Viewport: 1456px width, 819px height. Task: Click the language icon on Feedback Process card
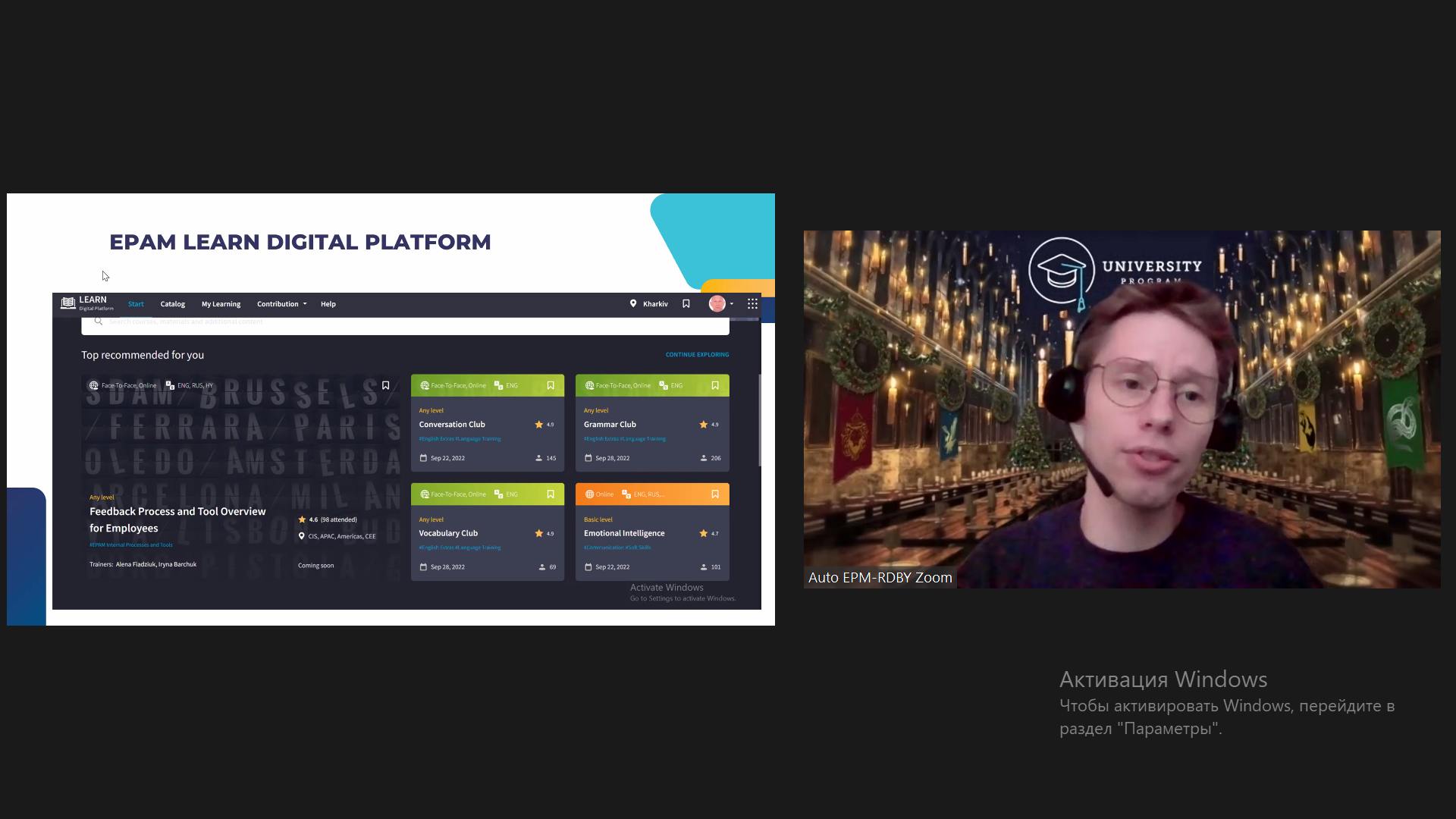170,385
